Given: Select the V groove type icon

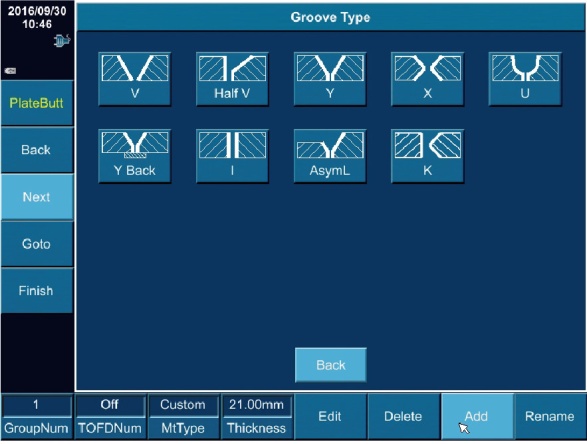Looking at the screenshot, I should click(x=134, y=79).
